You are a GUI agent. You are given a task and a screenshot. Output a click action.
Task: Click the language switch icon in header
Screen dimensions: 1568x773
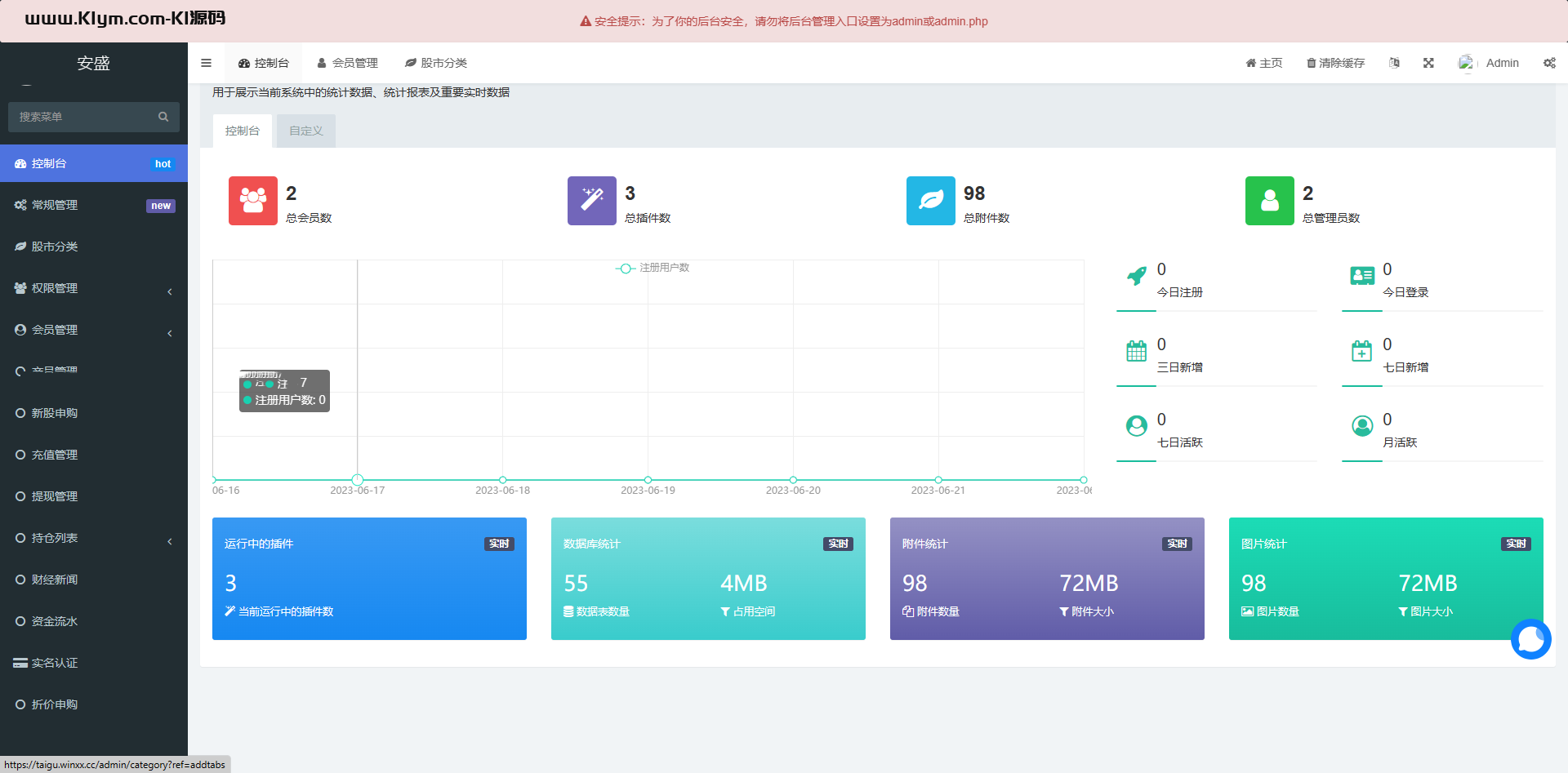(1394, 63)
